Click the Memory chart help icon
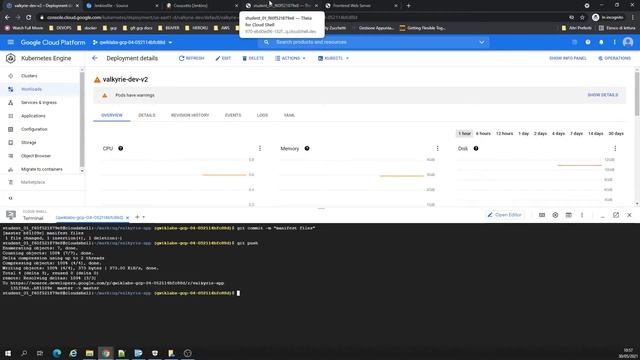This screenshot has height=360, width=640. click(x=307, y=149)
